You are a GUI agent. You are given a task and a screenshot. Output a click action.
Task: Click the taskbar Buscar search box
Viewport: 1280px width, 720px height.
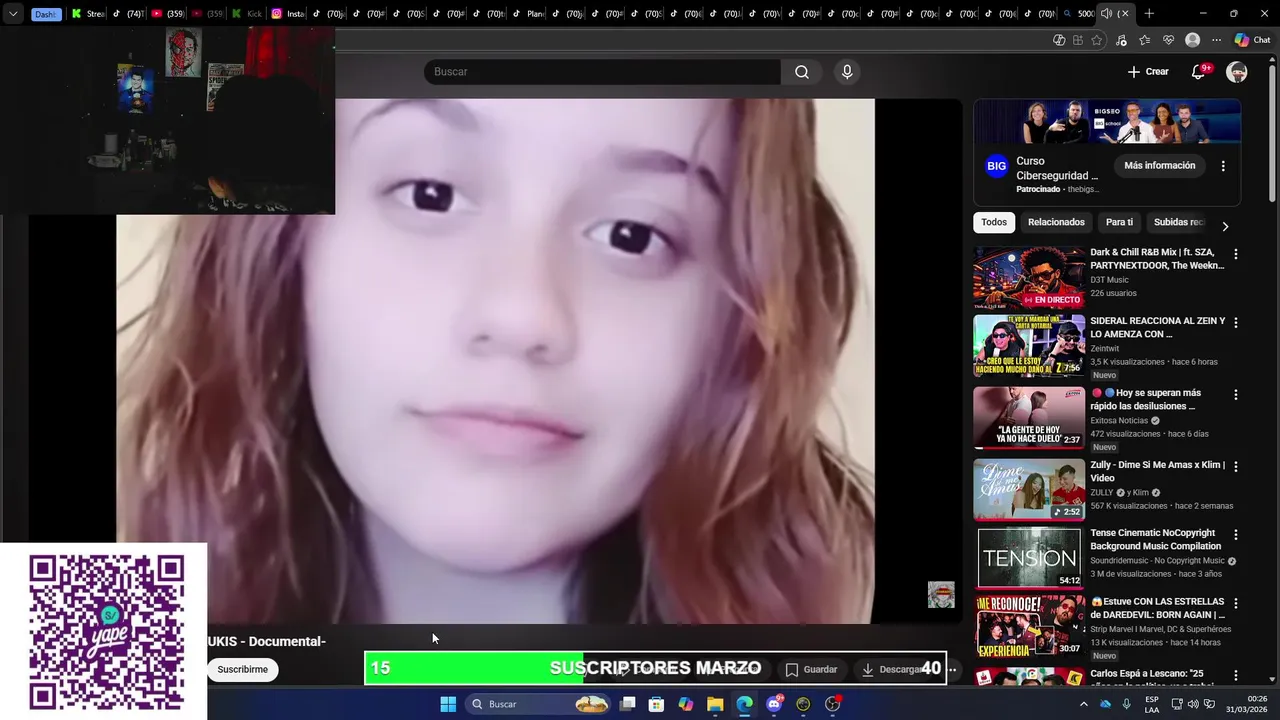[x=540, y=704]
